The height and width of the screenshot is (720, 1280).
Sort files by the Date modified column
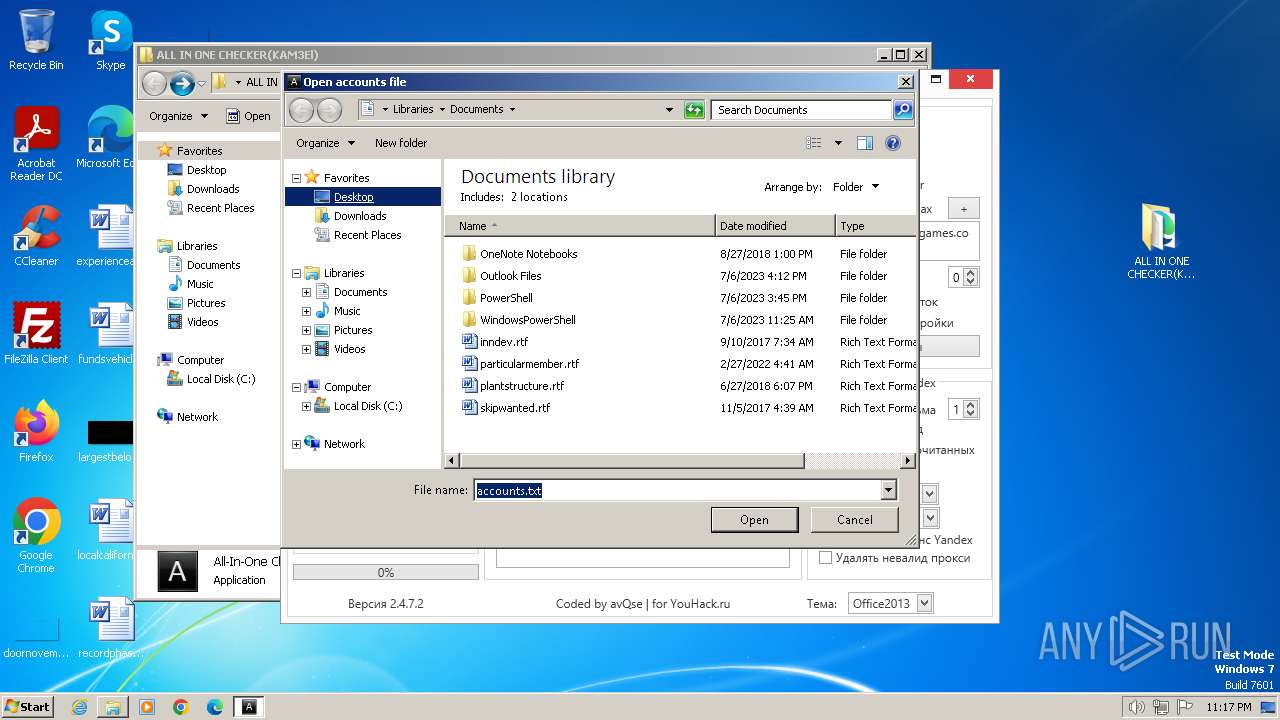775,226
